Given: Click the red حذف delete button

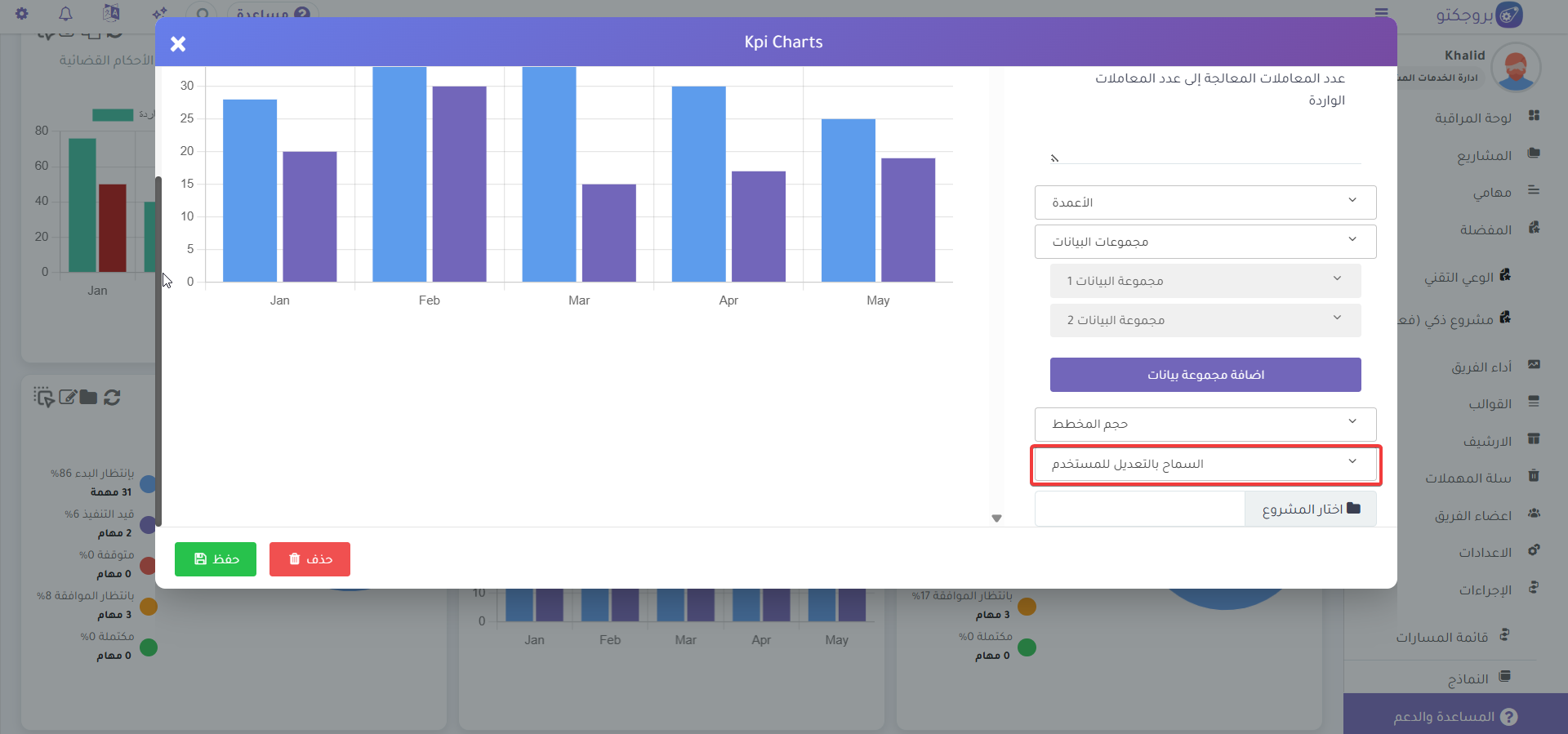Looking at the screenshot, I should 310,559.
